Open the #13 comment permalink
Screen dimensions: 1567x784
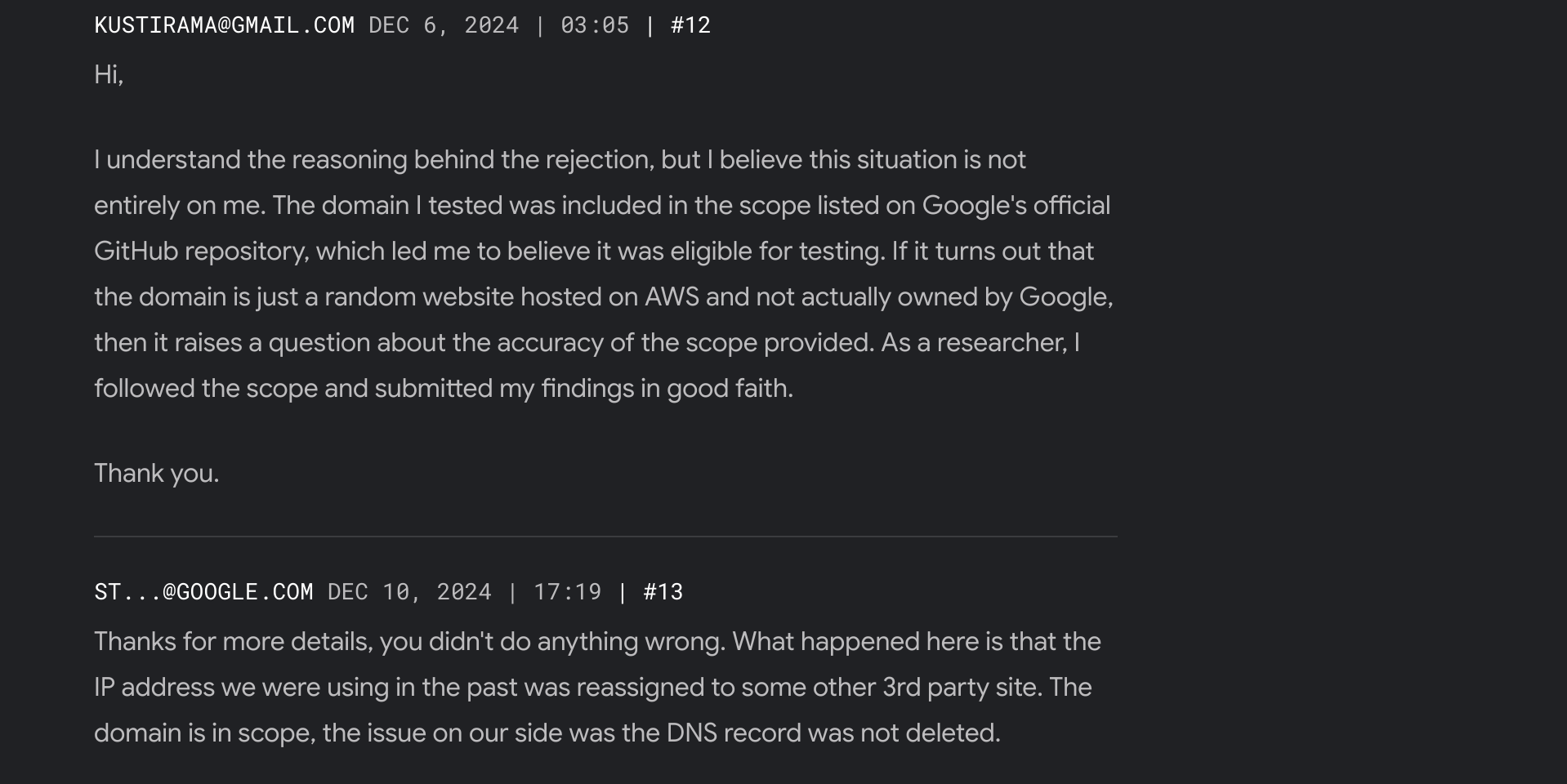coord(663,592)
